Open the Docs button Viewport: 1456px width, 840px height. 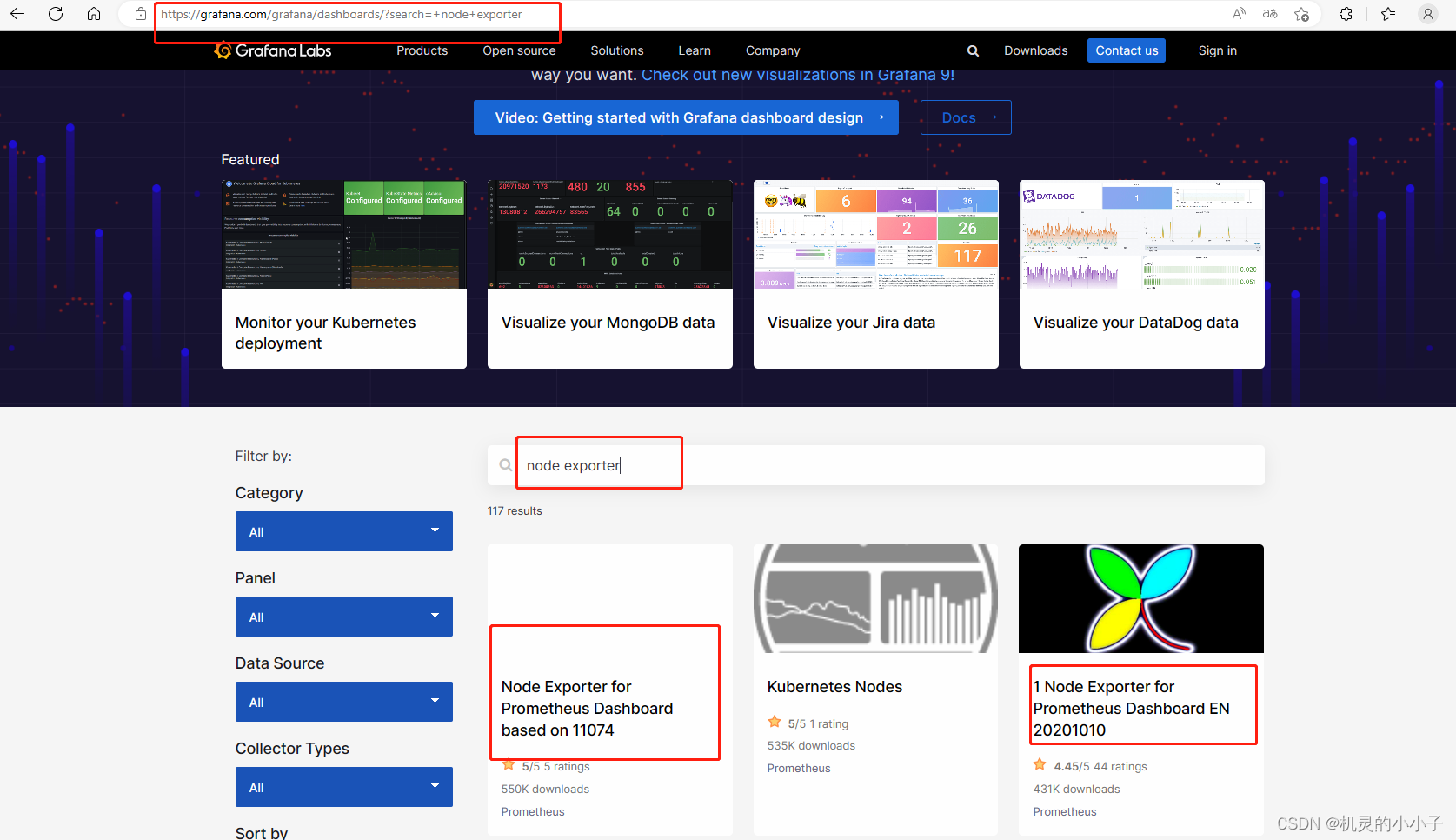tap(966, 117)
